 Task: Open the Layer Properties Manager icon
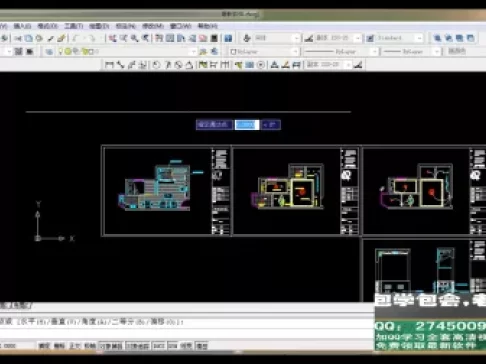click(49, 52)
